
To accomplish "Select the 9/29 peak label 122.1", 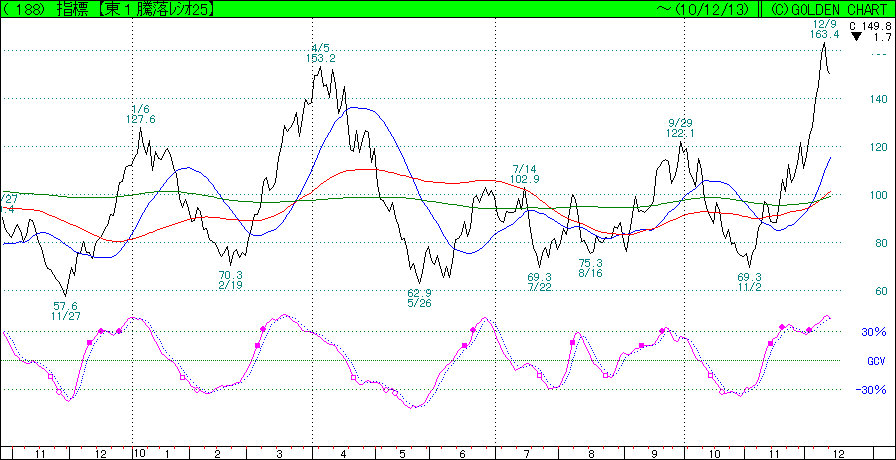I will tap(681, 133).
